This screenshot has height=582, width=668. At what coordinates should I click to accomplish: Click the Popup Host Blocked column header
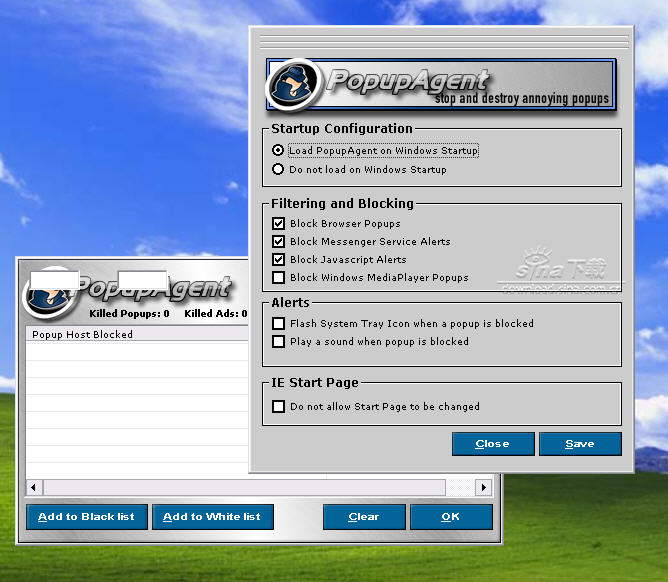(137, 334)
